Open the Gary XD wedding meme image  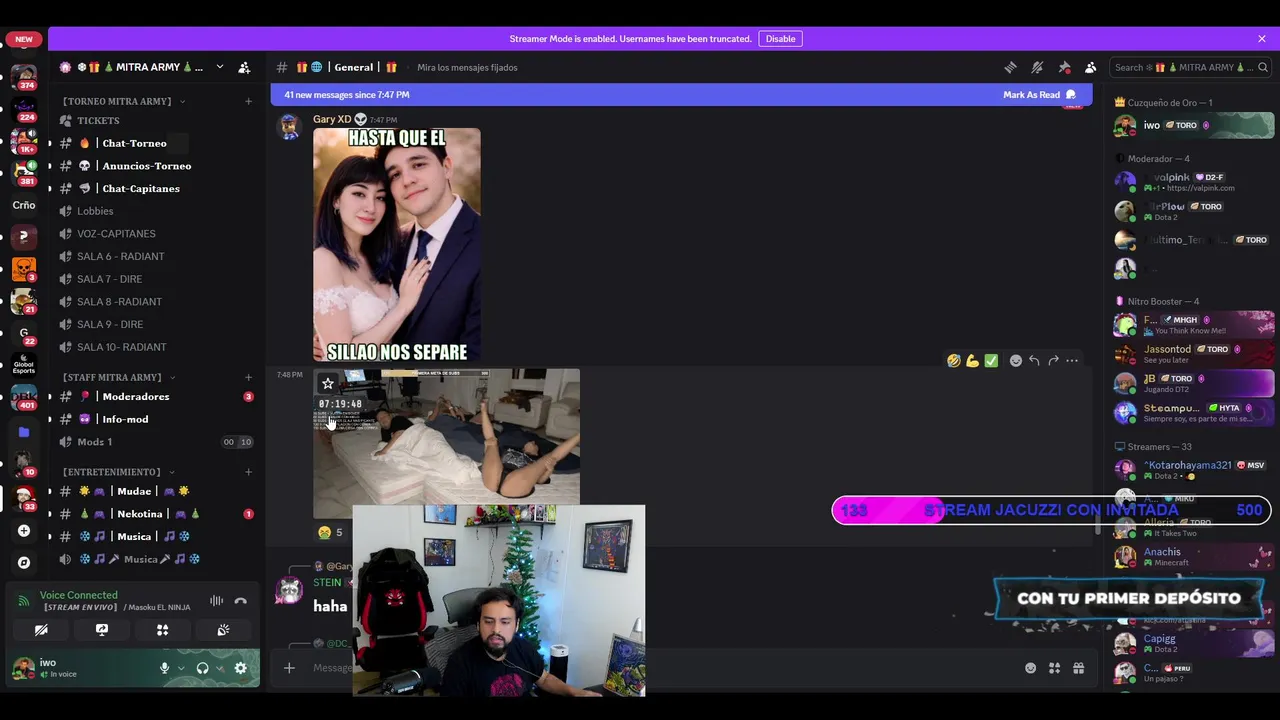(x=397, y=245)
